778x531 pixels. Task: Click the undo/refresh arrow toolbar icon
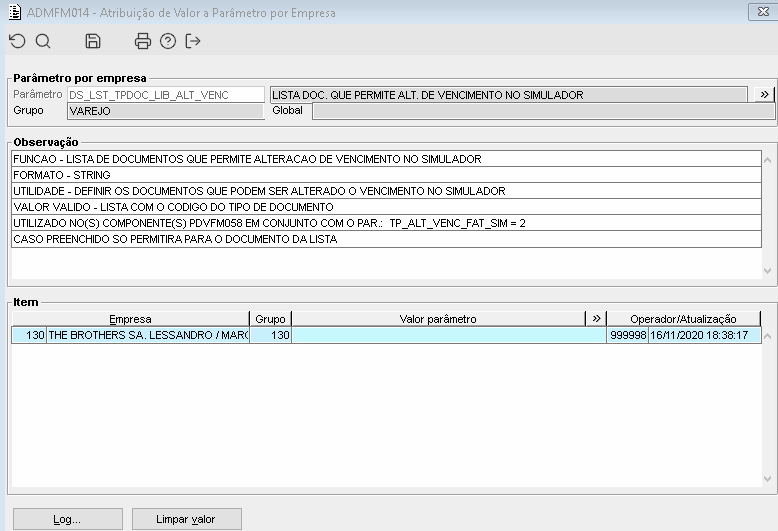coord(18,41)
